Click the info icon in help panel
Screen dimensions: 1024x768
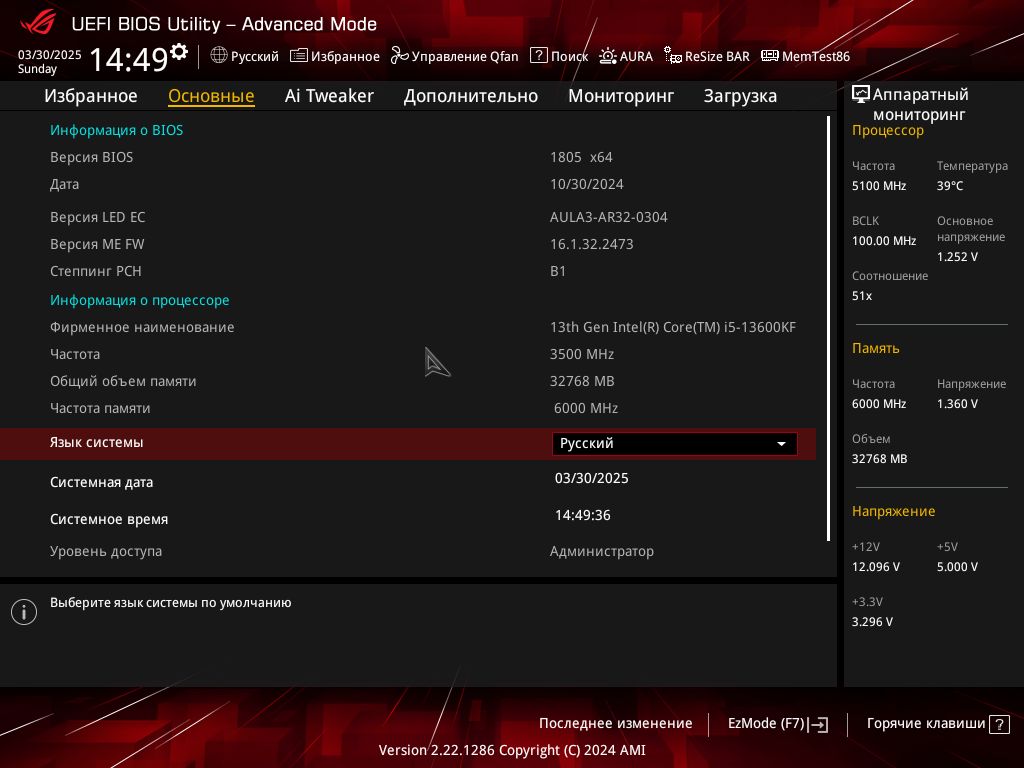pyautogui.click(x=24, y=612)
